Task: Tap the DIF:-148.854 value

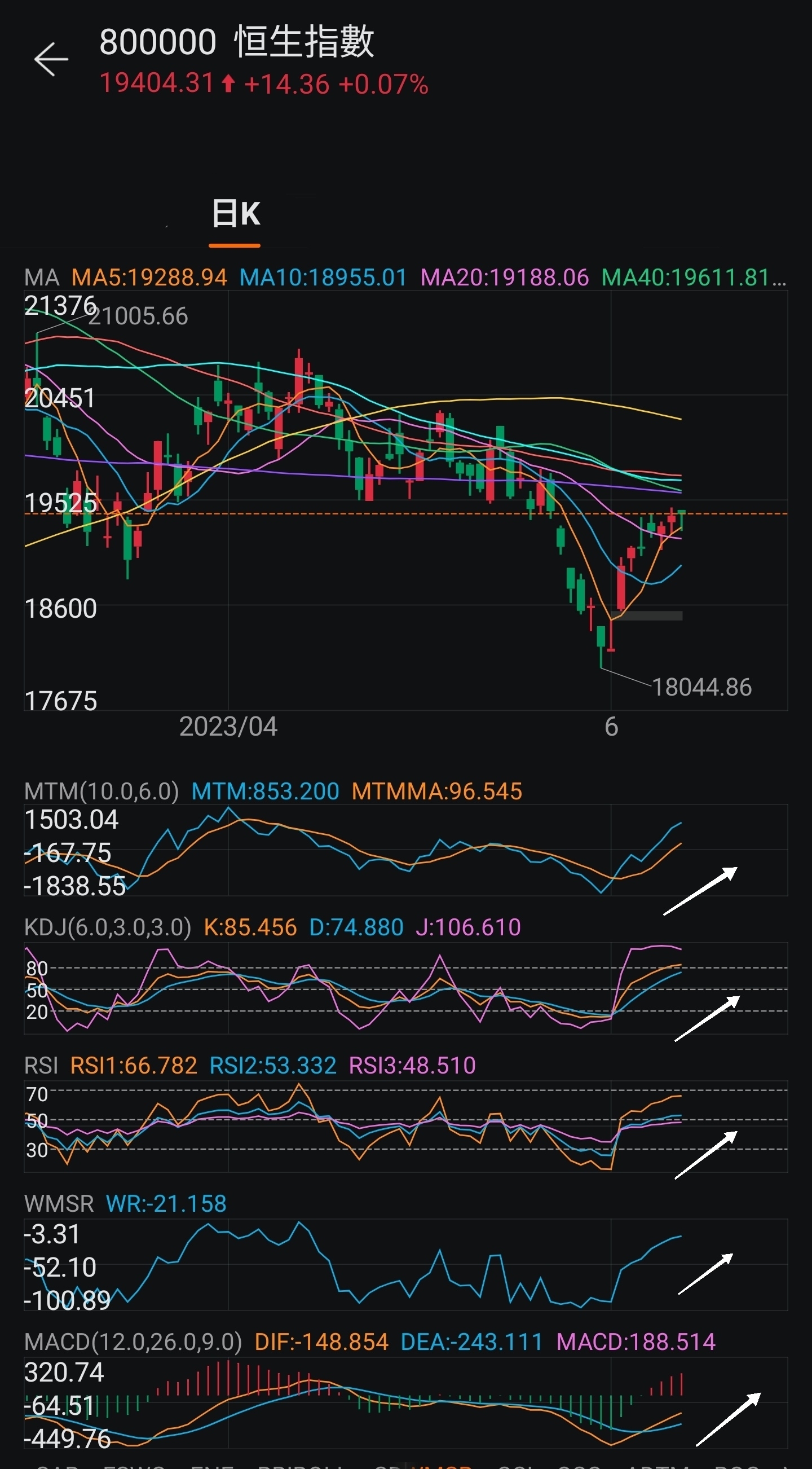Action: pyautogui.click(x=321, y=1342)
